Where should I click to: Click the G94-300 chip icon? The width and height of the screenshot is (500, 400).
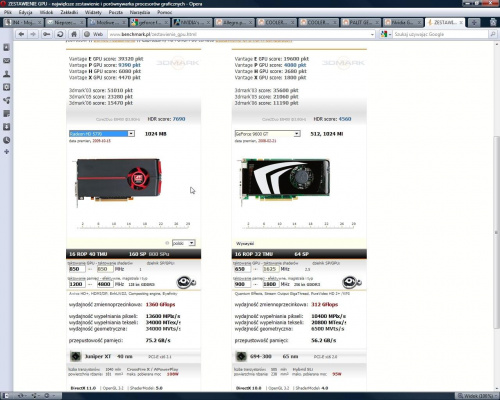(241, 356)
